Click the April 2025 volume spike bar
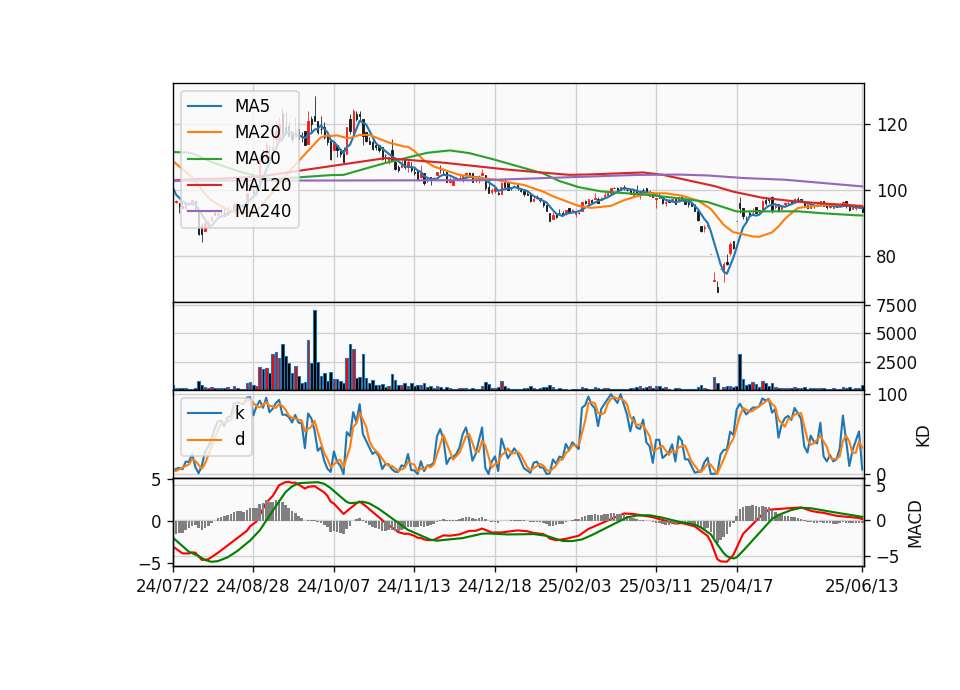This screenshot has width=960, height=690. (x=740, y=372)
